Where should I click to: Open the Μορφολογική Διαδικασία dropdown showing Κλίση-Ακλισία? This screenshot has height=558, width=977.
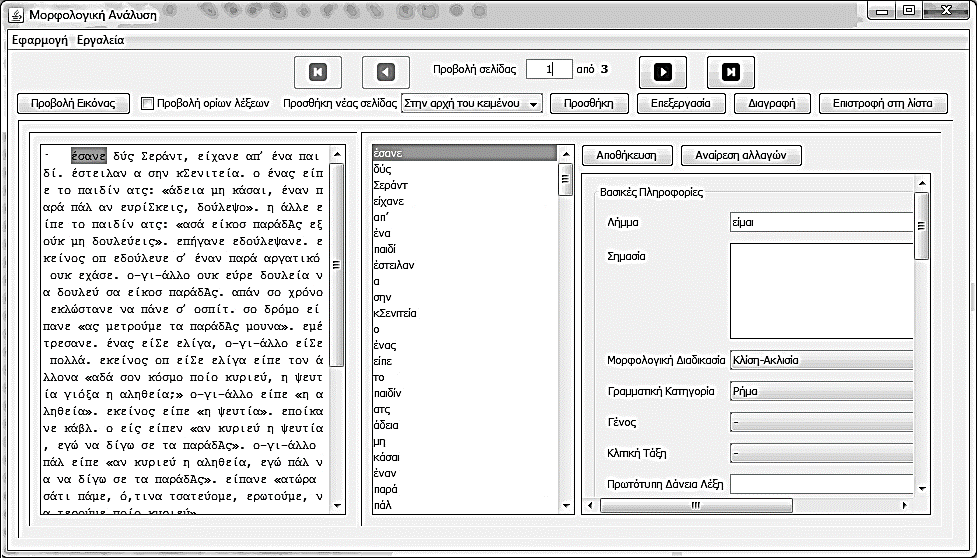point(821,360)
